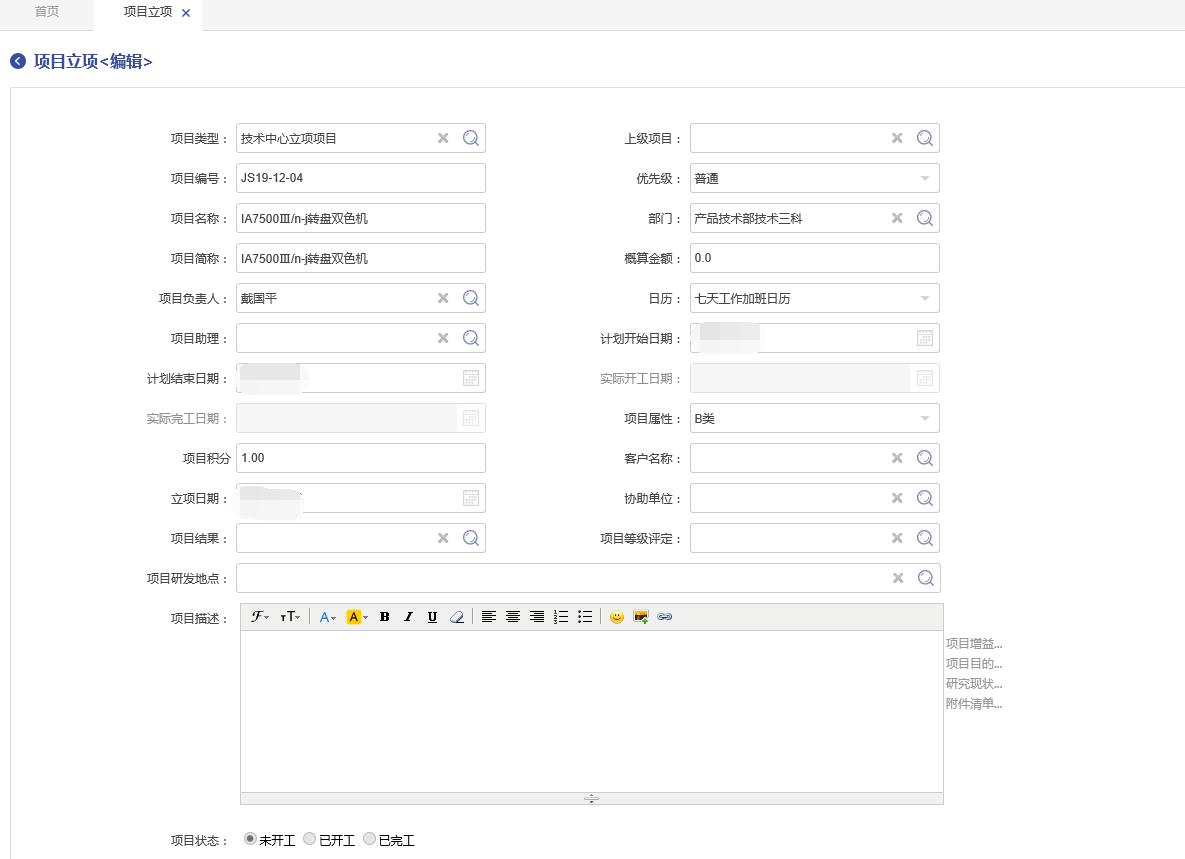Click the back arrow beside 项目立项<编辑>
1185x859 pixels.
coord(18,62)
